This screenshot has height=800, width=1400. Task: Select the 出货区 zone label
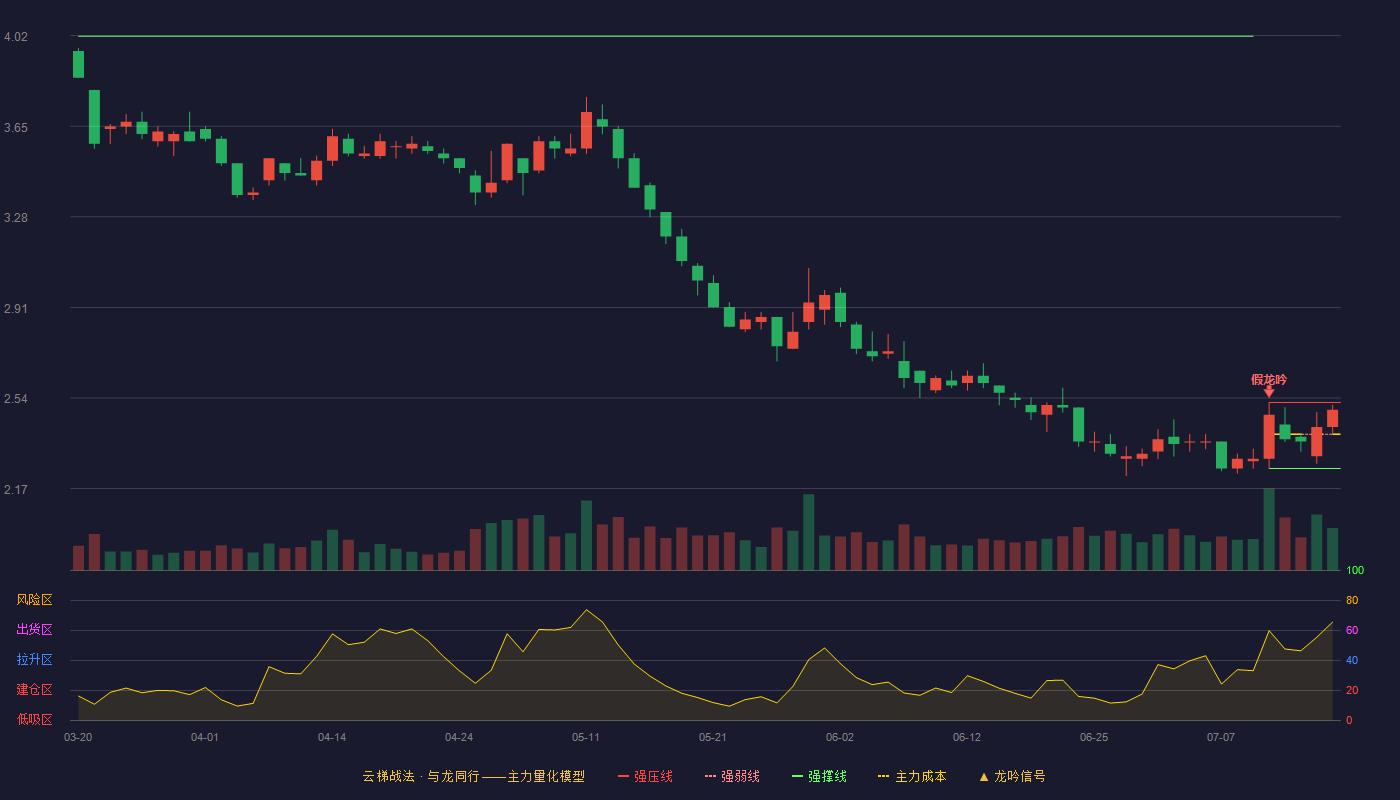coord(34,630)
